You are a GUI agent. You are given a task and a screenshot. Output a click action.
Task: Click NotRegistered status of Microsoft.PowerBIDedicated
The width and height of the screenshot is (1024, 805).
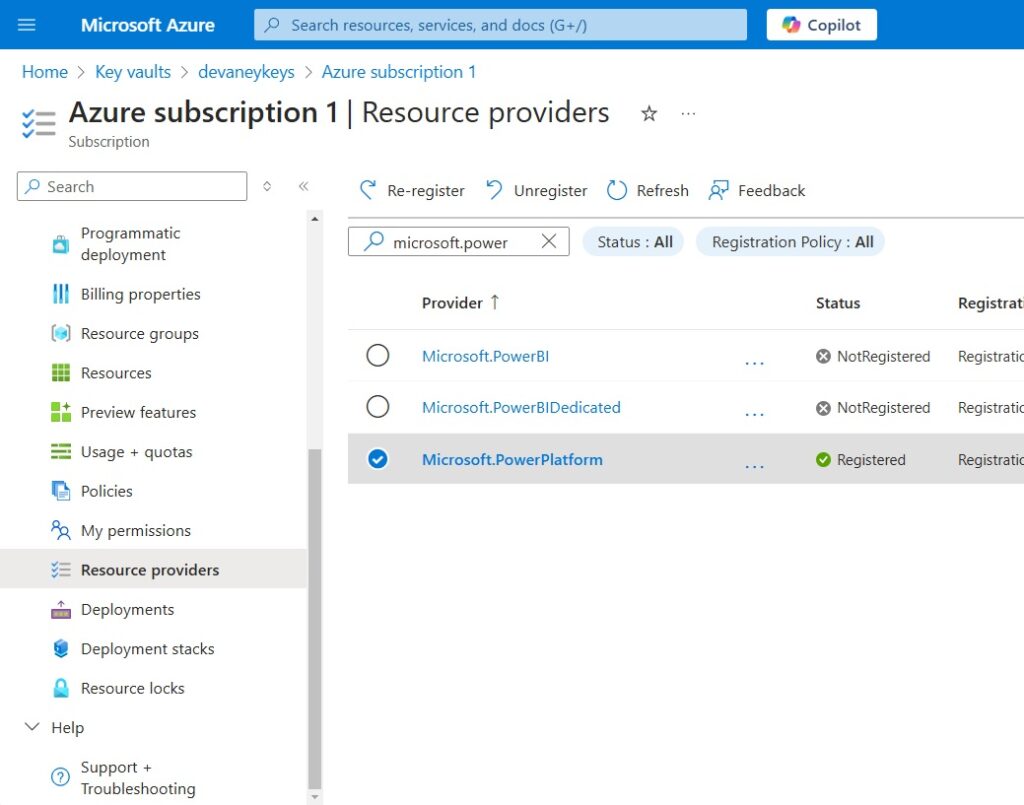pyautogui.click(x=873, y=407)
